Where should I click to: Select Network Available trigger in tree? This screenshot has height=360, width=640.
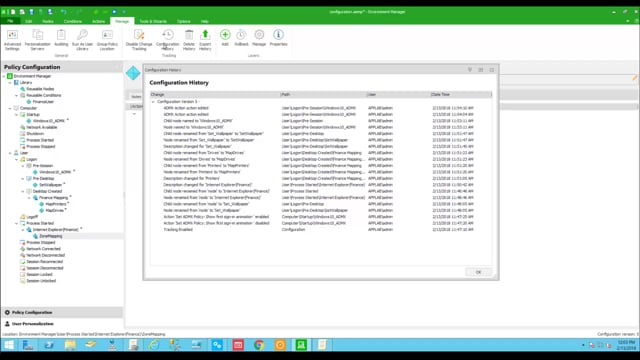tap(42, 127)
